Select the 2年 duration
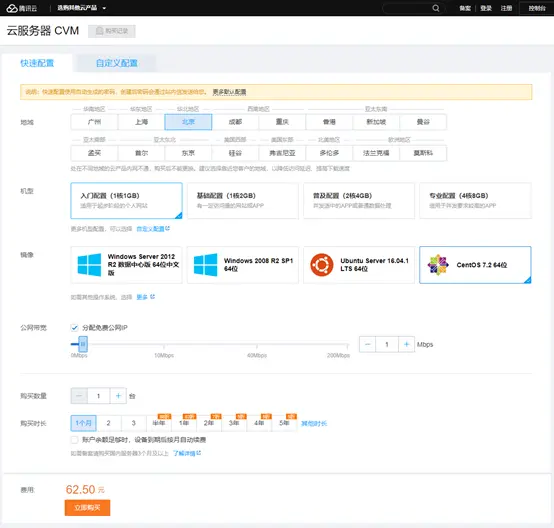Image resolution: width=554 pixels, height=528 pixels. tap(209, 423)
